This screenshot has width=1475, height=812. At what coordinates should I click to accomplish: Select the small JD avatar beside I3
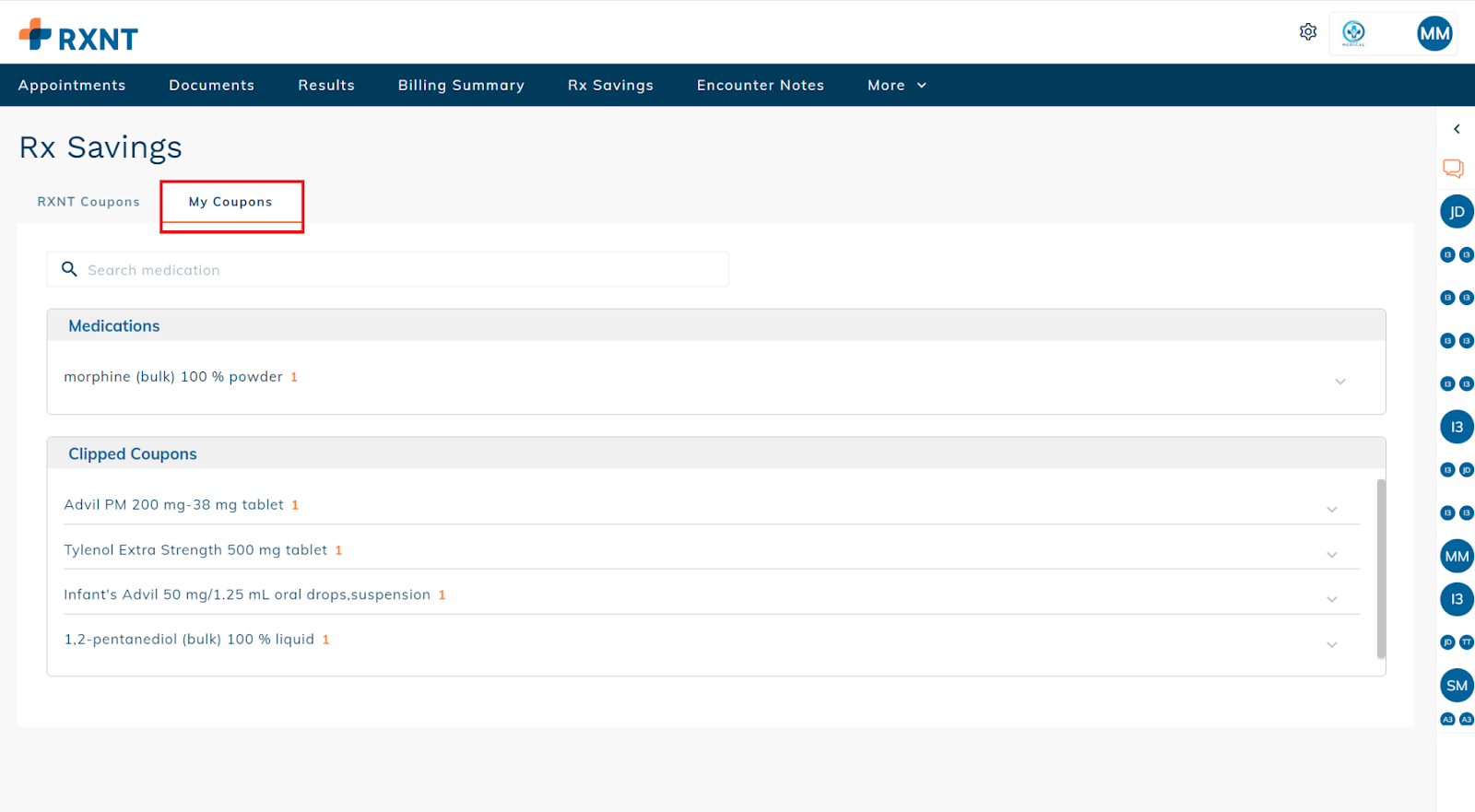pyautogui.click(x=1466, y=470)
